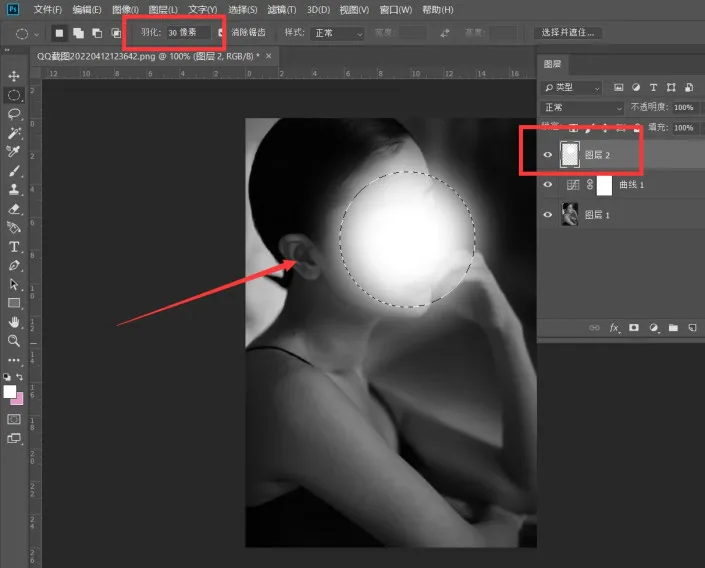
Task: Click the 羽化 feather value field
Action: coord(188,32)
